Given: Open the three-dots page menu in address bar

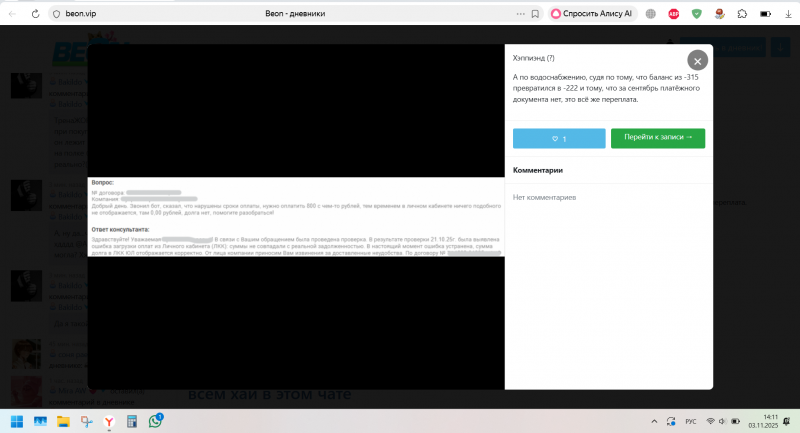Looking at the screenshot, I should pyautogui.click(x=520, y=14).
